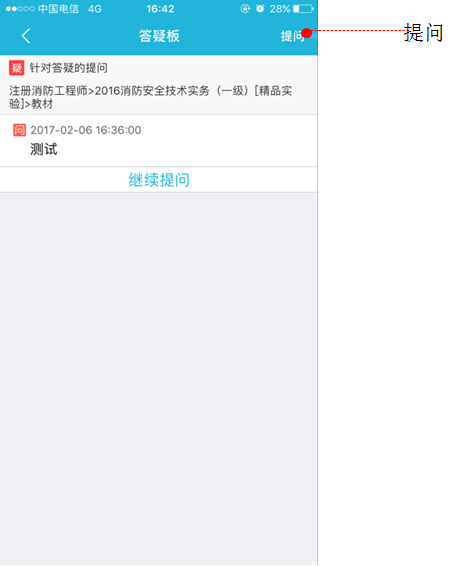Tap the 28% battery percentage
This screenshot has width=455, height=566.
280,9
